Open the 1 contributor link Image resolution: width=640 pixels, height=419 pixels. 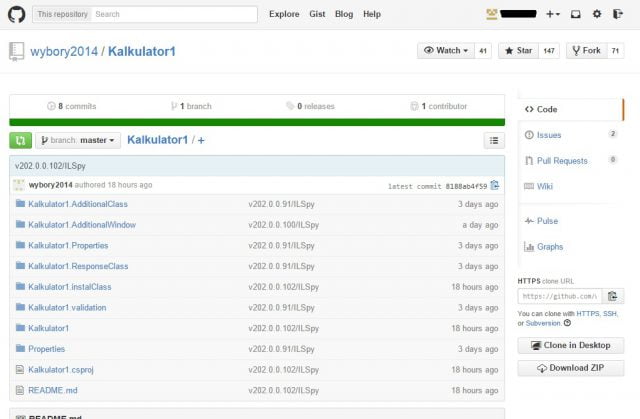tap(439, 106)
